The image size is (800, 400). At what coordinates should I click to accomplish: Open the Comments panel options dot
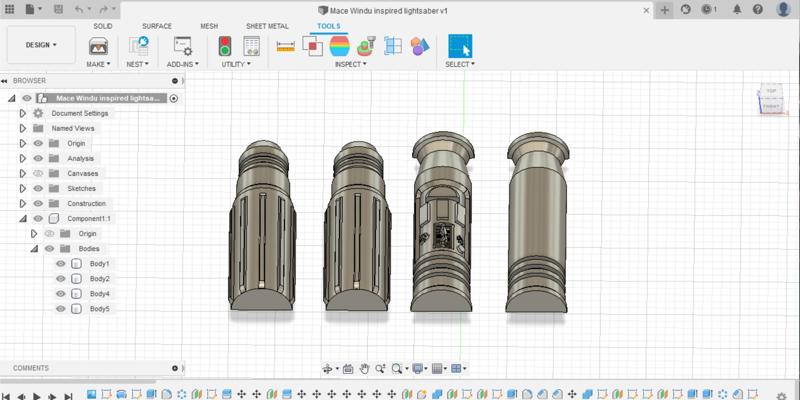click(175, 368)
